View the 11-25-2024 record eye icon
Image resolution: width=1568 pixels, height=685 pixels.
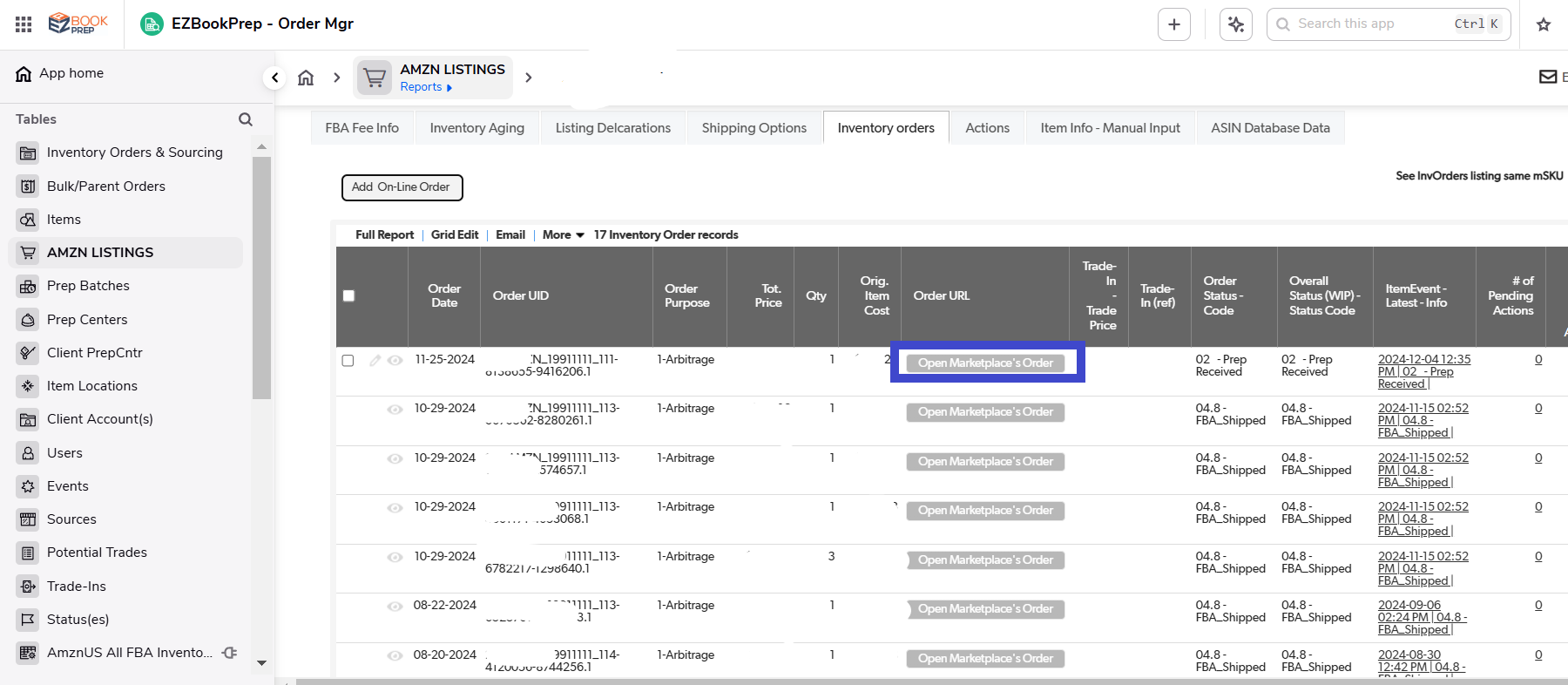pos(395,360)
